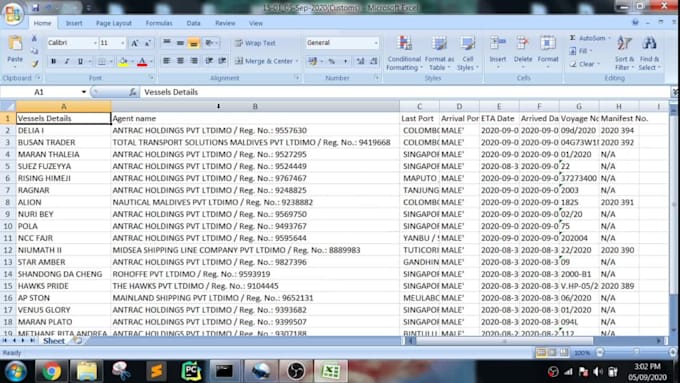The image size is (680, 383).
Task: Toggle the highlighted Bottom Align button
Action: pyautogui.click(x=194, y=43)
